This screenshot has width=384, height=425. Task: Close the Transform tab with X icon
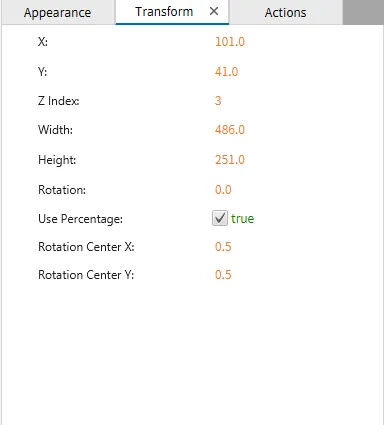(x=214, y=11)
